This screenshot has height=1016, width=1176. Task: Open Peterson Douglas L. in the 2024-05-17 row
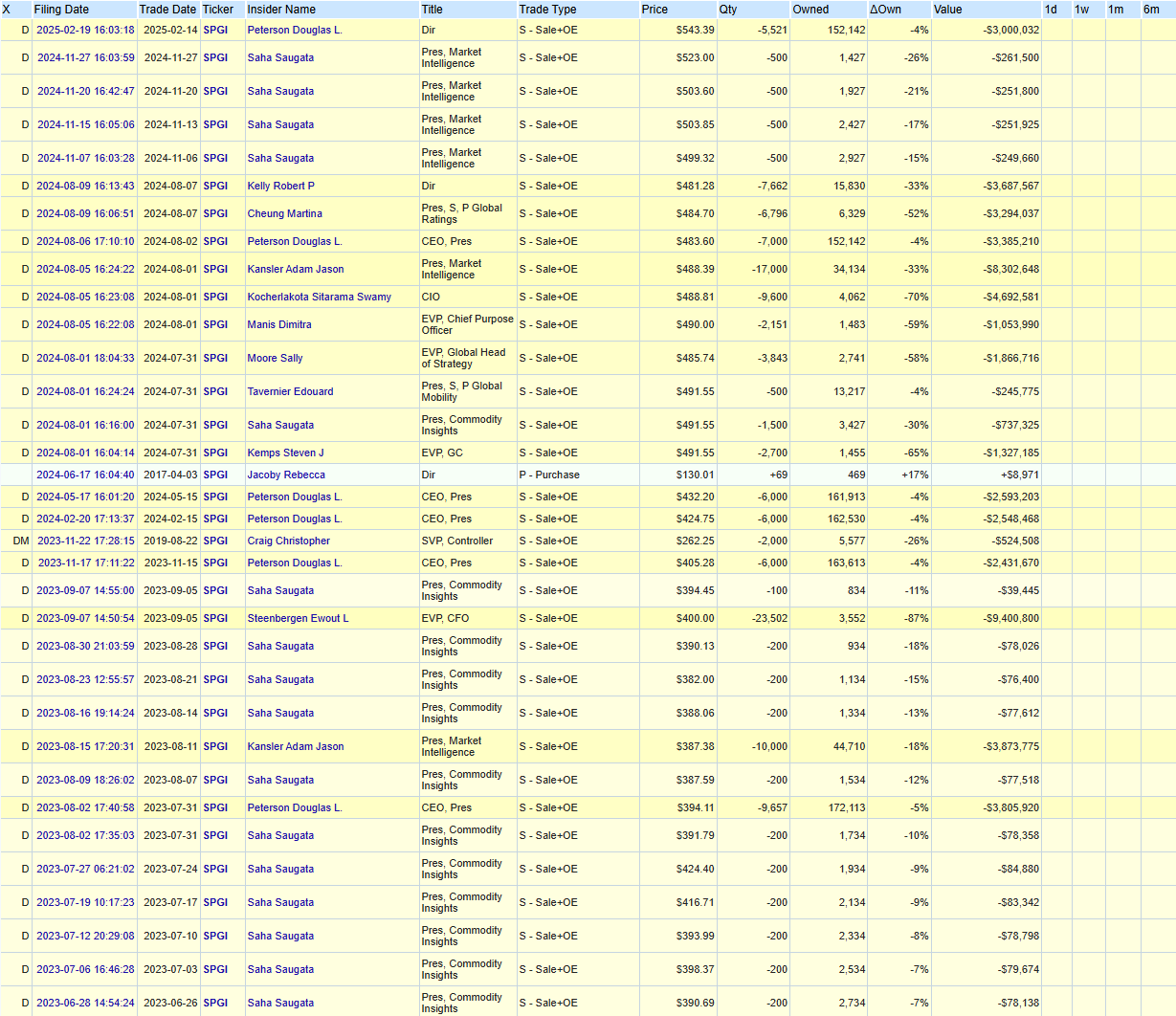[x=295, y=497]
